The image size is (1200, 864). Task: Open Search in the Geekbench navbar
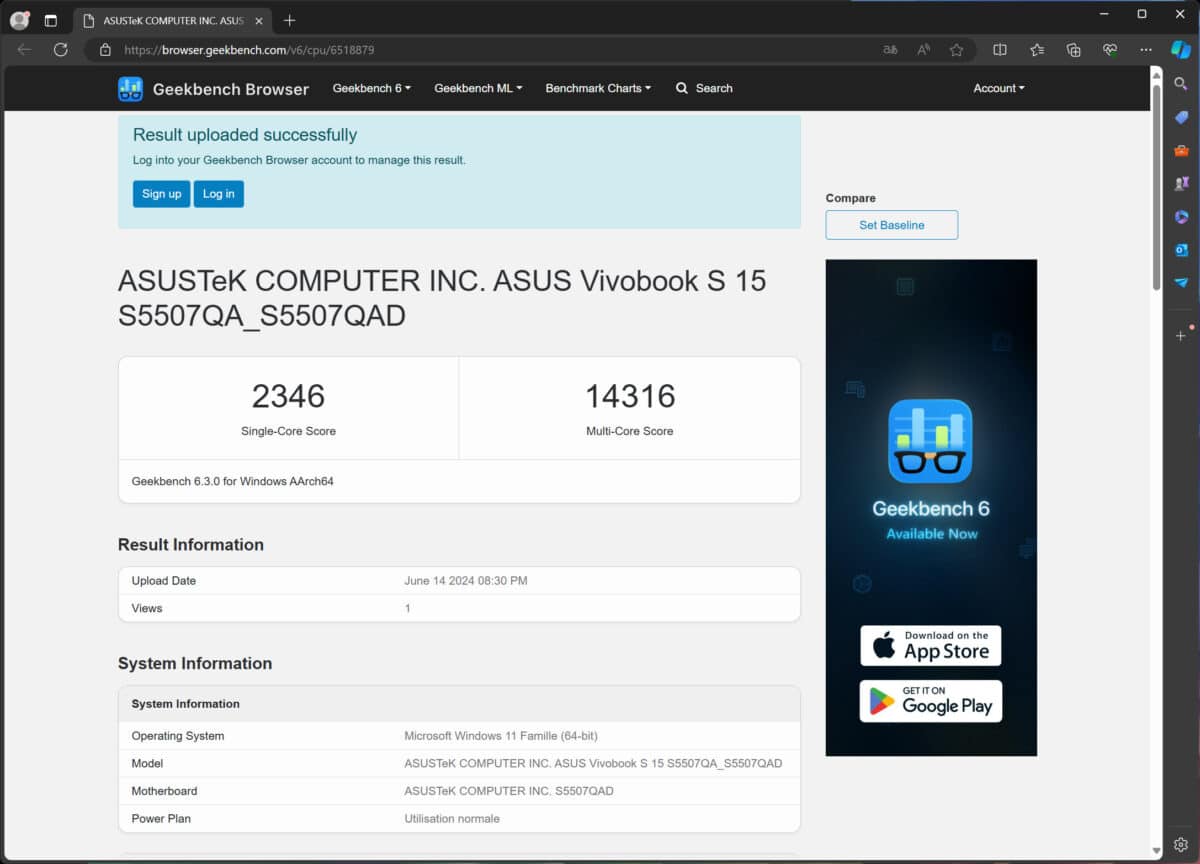[704, 88]
